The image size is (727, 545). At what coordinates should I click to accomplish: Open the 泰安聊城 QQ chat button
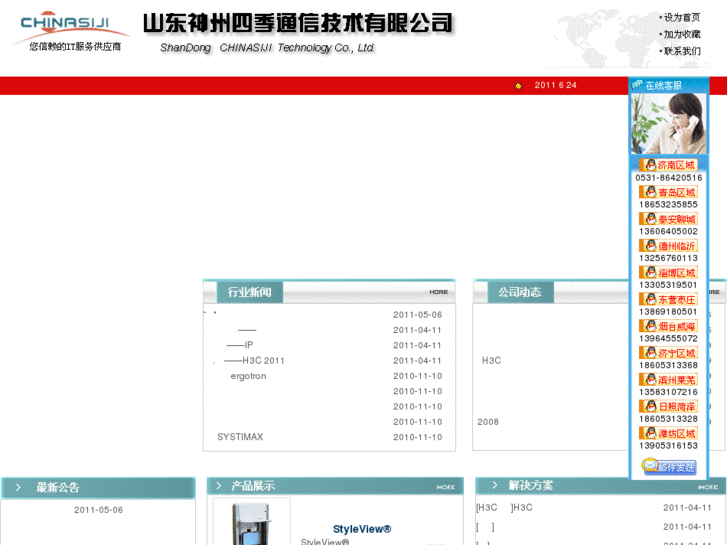point(668,219)
